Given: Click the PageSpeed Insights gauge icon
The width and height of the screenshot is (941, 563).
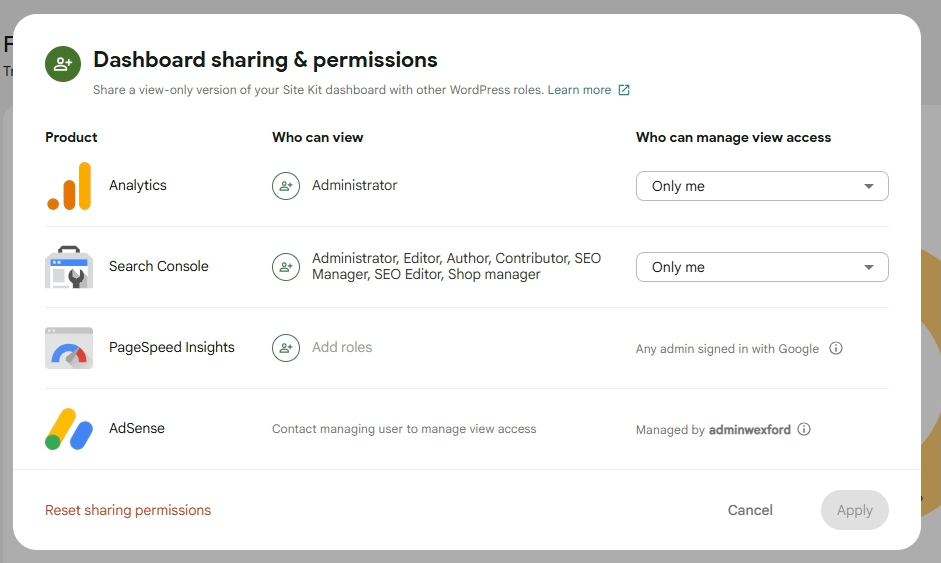Looking at the screenshot, I should point(69,348).
